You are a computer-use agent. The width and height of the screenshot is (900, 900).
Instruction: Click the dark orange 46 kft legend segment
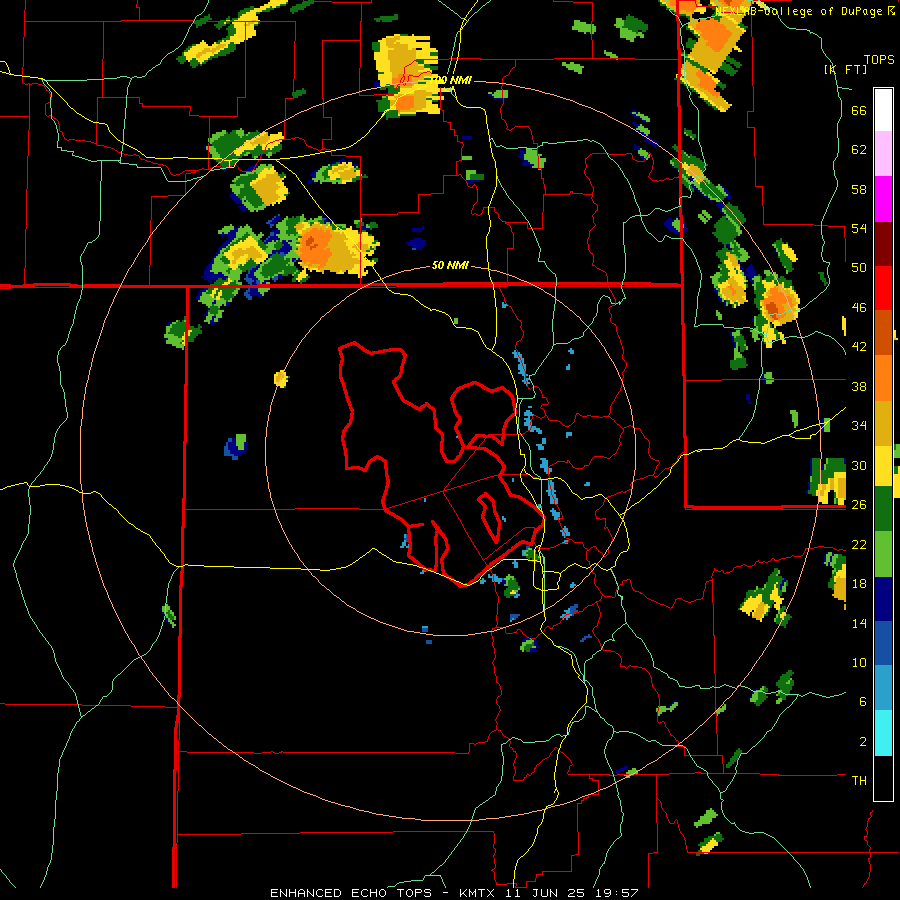[883, 333]
